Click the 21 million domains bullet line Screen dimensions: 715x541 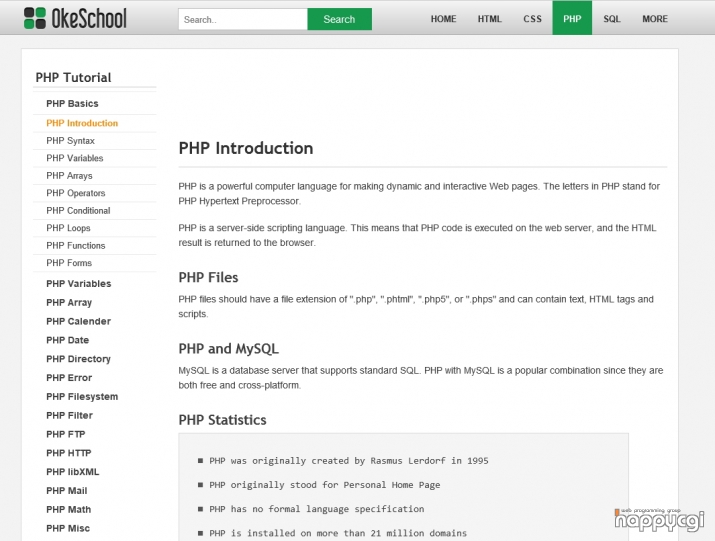338,533
